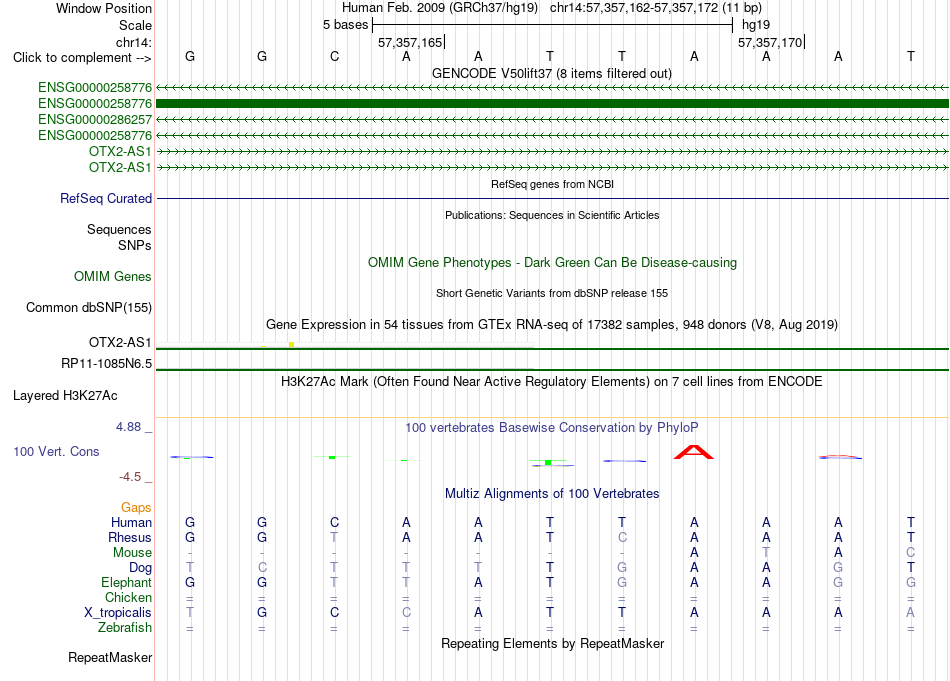Click the 57,357,170 position marker
The width and height of the screenshot is (950, 681).
(x=770, y=42)
